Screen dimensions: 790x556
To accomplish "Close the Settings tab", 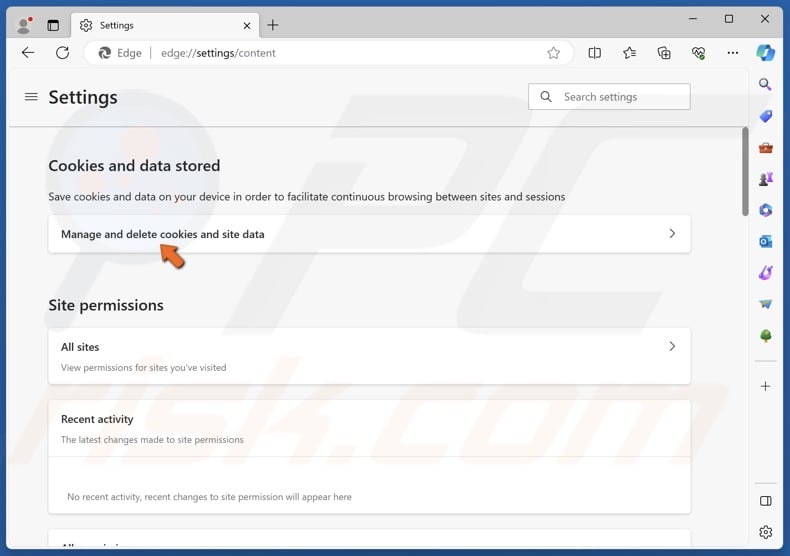I will coord(247,26).
